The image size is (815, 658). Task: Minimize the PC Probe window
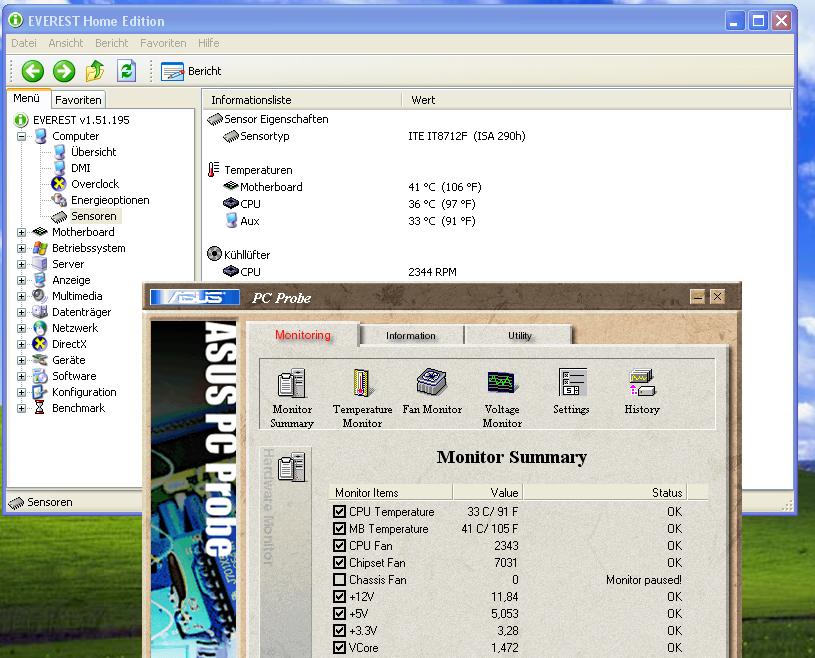pos(698,297)
